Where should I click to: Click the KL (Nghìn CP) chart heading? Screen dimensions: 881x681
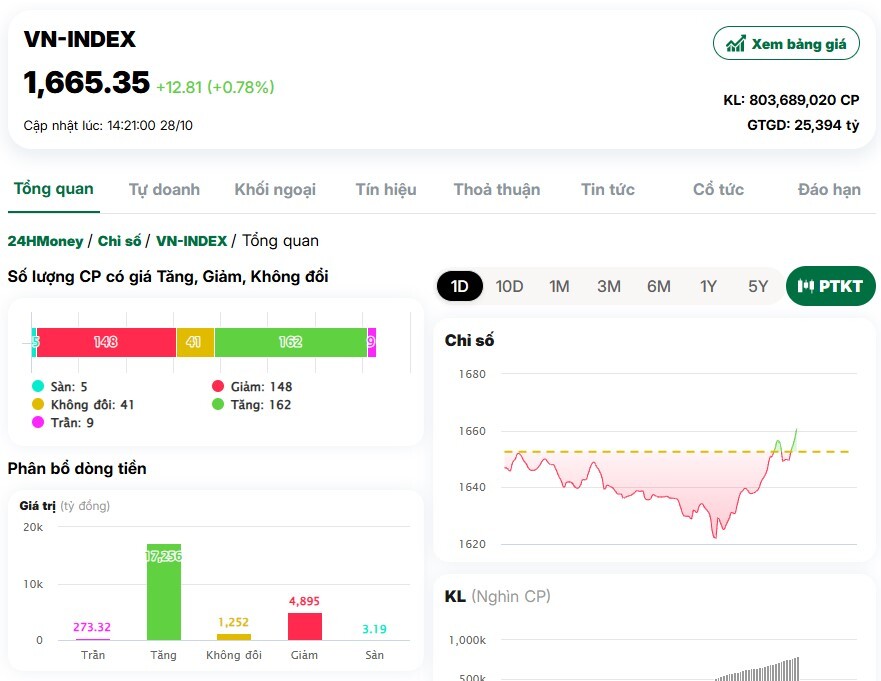point(497,596)
